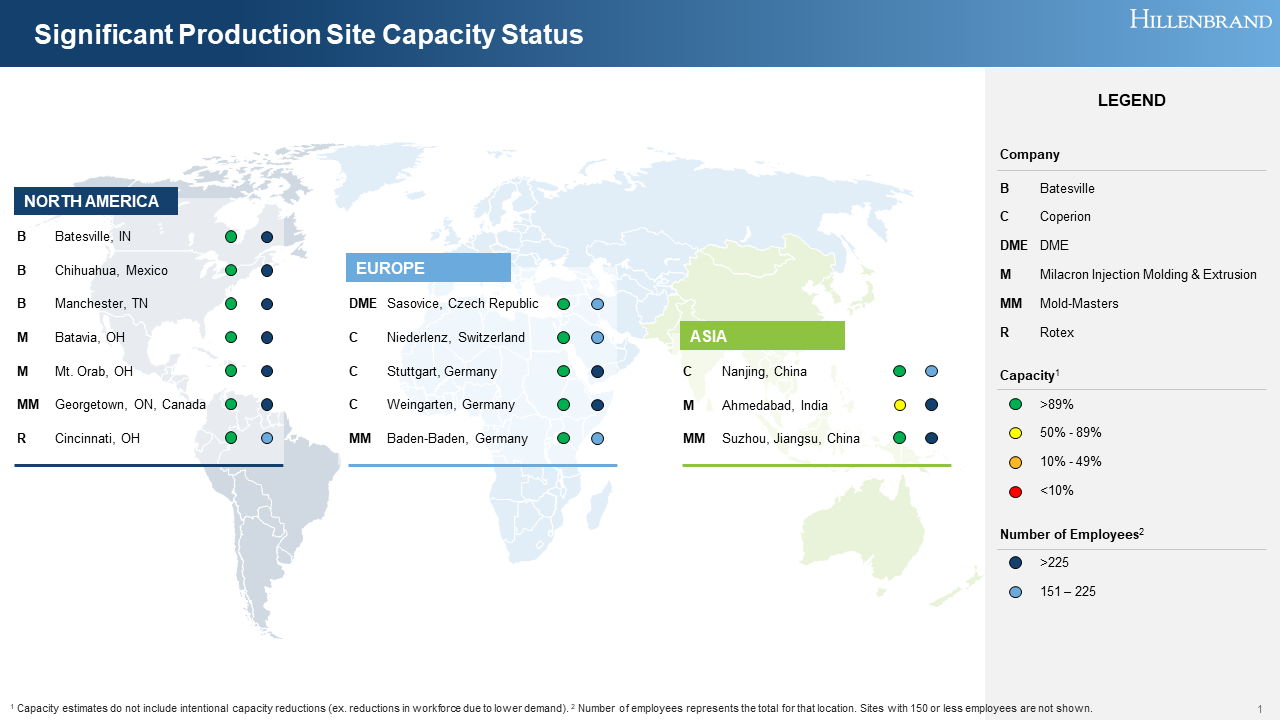Click the employee dot for Niederlenz, Switzerland

click(x=597, y=338)
